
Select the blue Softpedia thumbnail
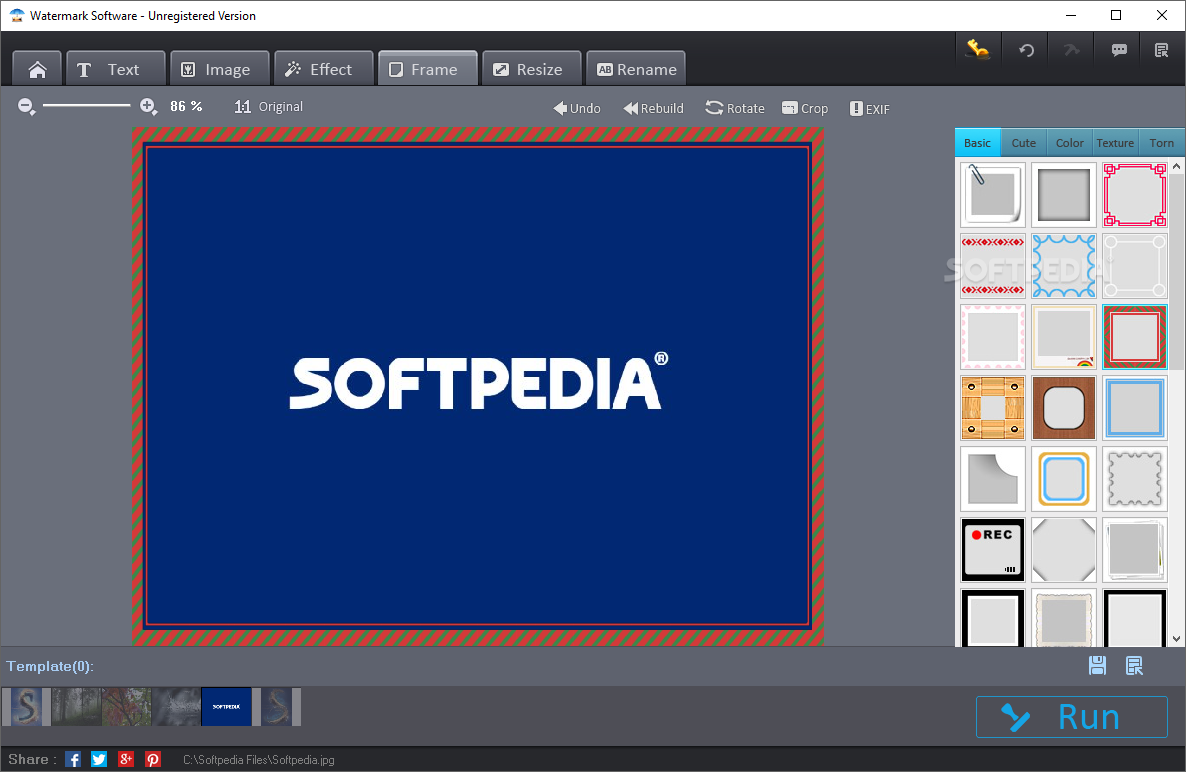click(226, 706)
